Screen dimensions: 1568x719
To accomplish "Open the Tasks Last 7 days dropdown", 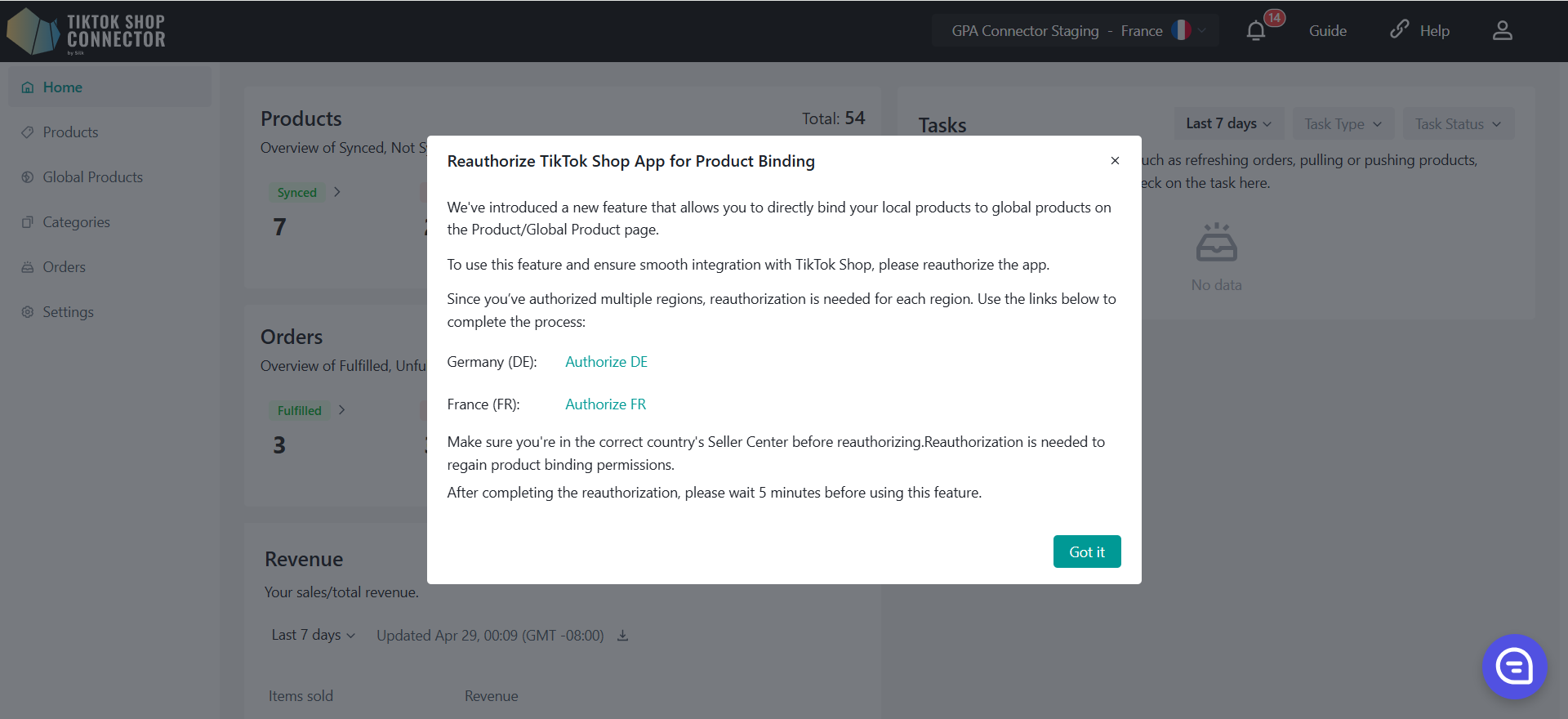I will point(1228,123).
